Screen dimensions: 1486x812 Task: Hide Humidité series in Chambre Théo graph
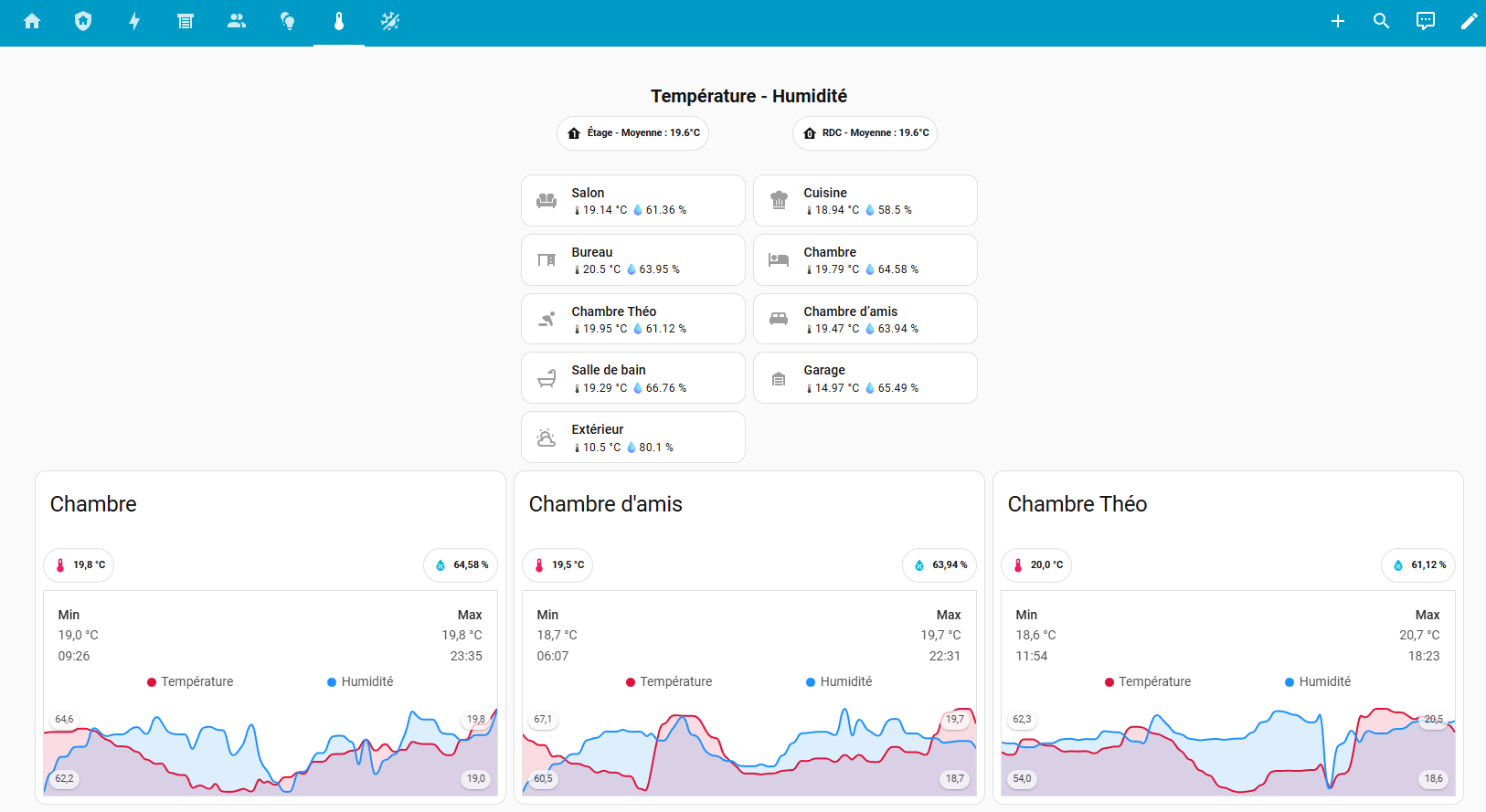1318,681
